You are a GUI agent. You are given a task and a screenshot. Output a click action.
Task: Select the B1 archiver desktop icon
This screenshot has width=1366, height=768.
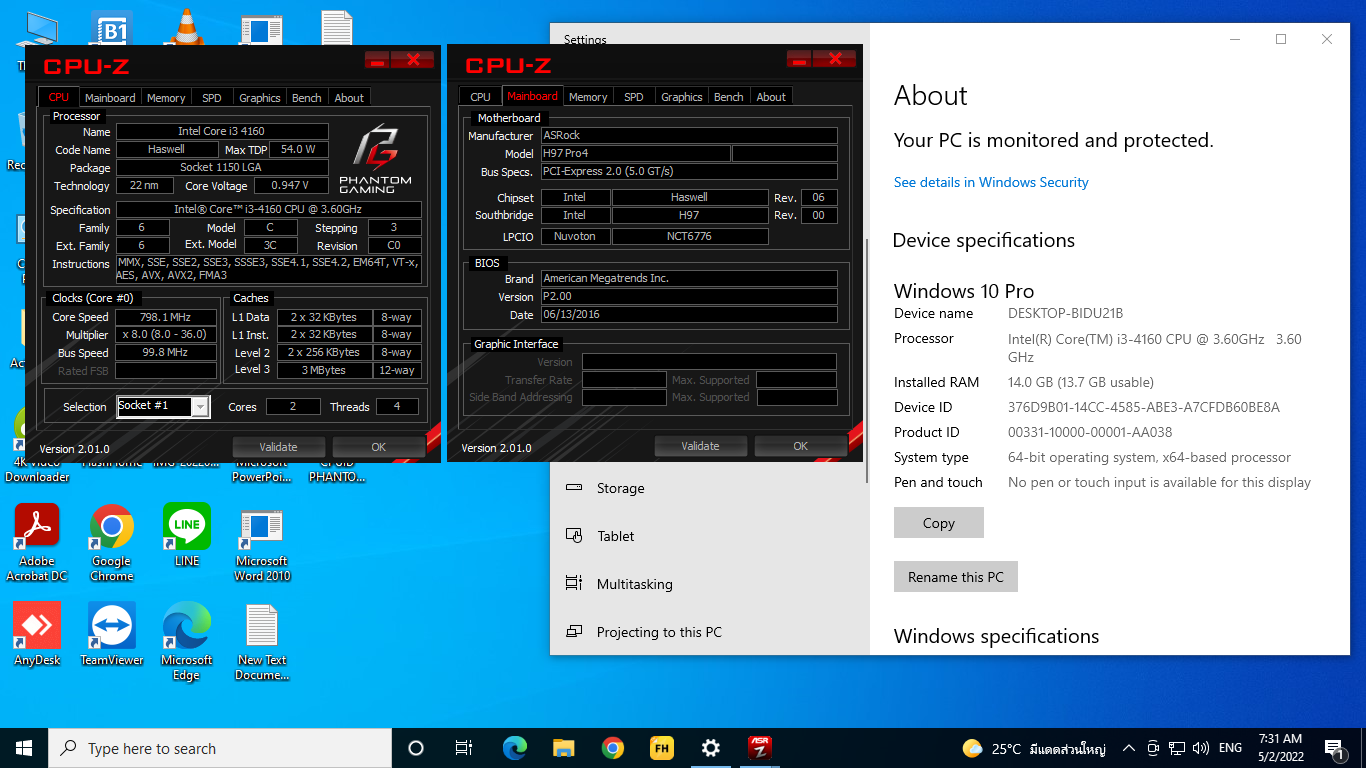pos(112,28)
